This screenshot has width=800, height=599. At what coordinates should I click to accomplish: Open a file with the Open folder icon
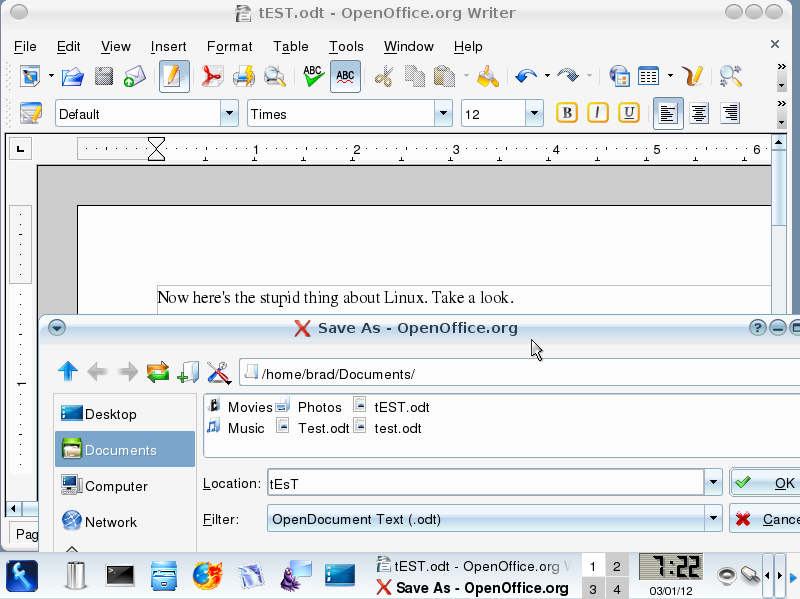pyautogui.click(x=72, y=77)
